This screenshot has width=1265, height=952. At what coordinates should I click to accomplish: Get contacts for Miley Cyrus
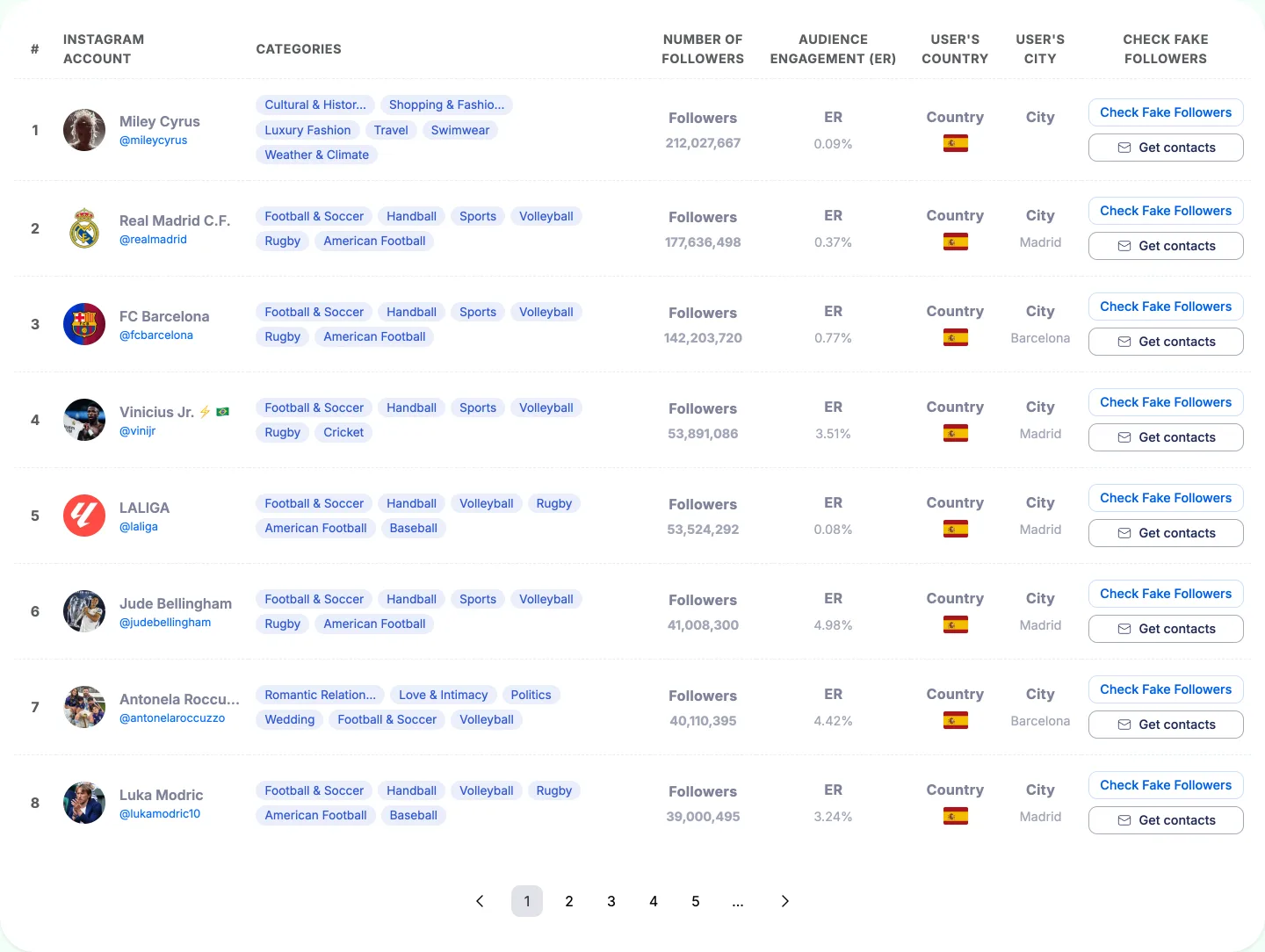(x=1166, y=148)
